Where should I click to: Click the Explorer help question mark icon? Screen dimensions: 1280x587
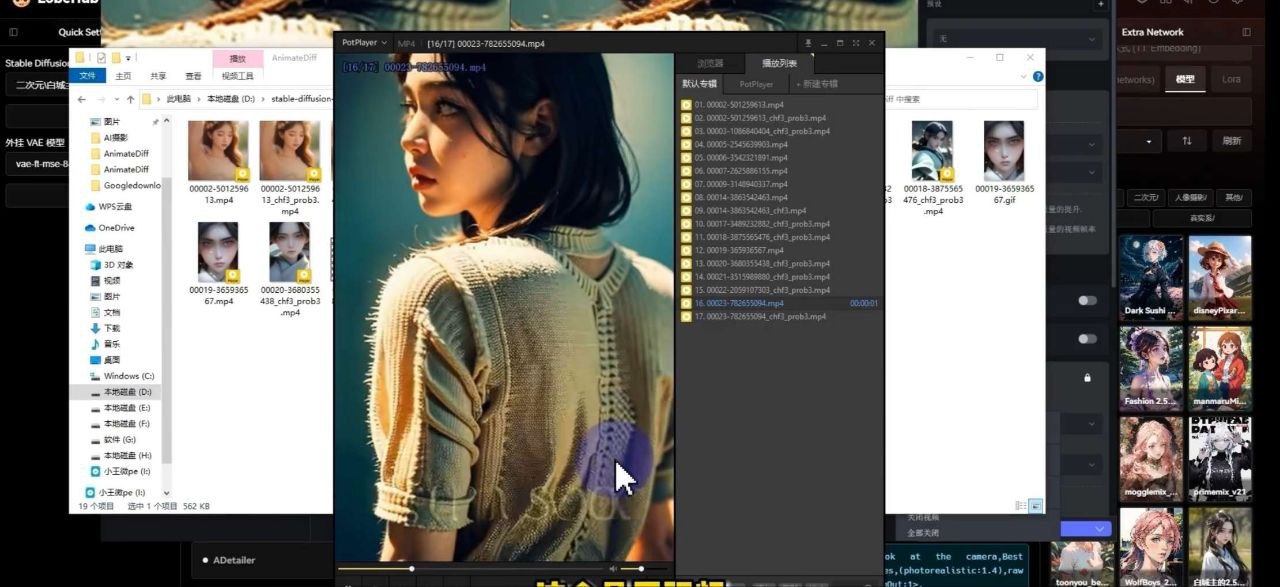pos(1038,76)
